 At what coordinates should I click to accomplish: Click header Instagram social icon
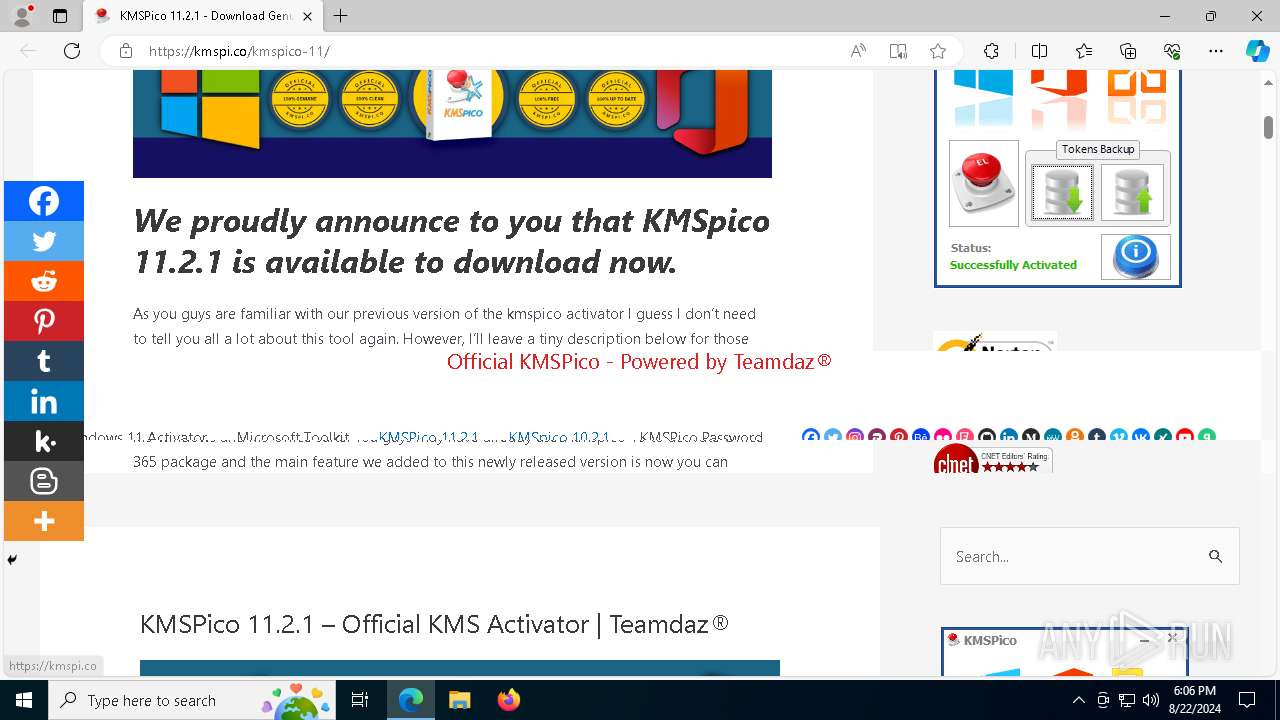[x=855, y=437]
